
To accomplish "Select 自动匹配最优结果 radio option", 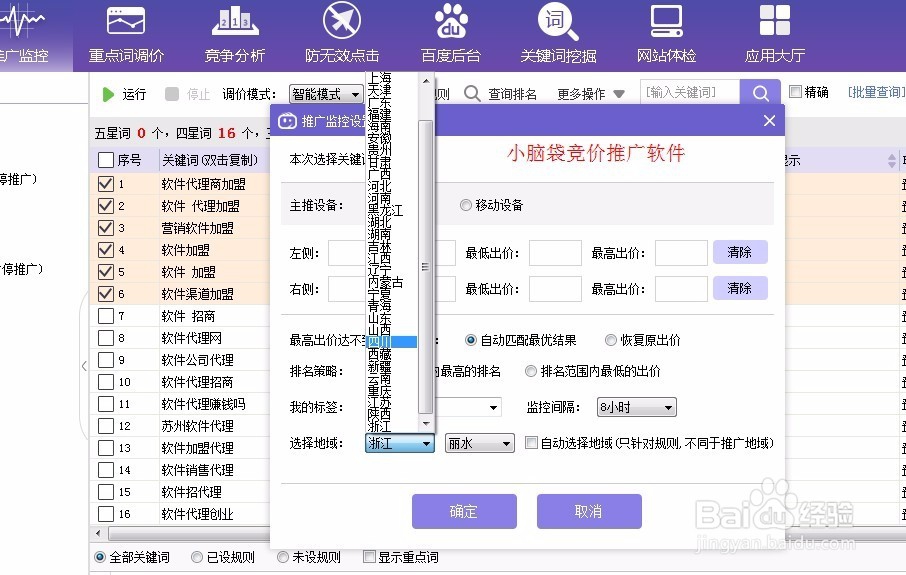I will pyautogui.click(x=471, y=340).
